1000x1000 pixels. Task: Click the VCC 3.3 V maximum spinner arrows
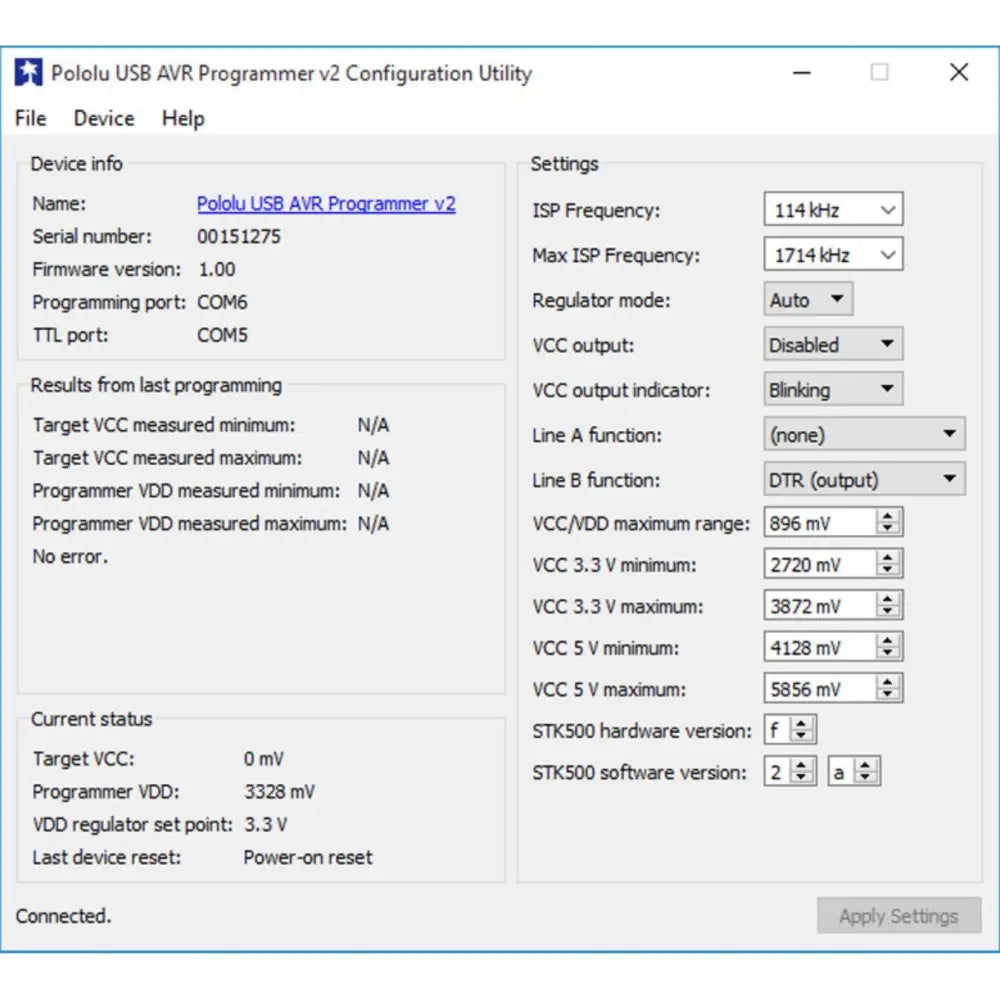coord(888,606)
